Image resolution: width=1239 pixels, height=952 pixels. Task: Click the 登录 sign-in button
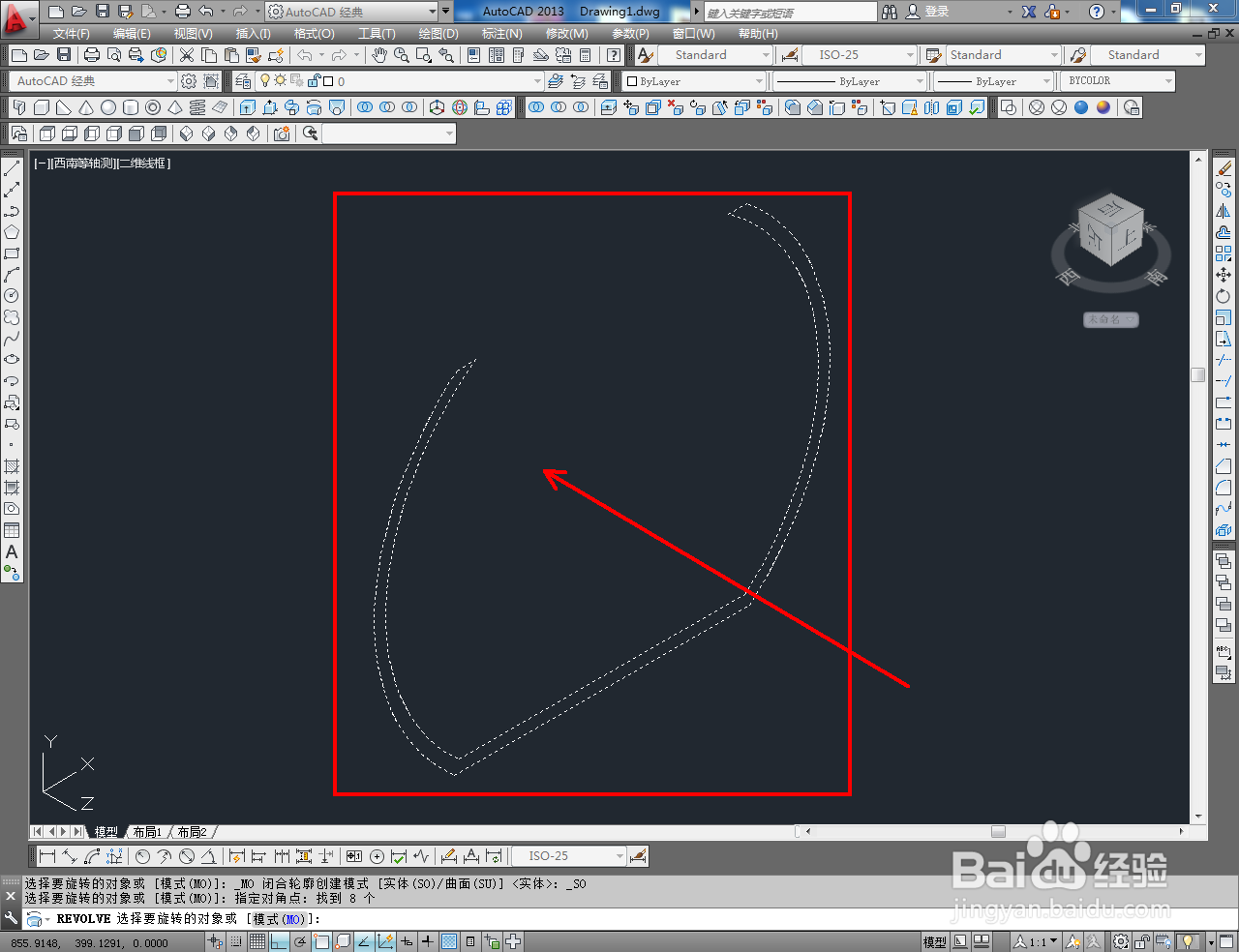click(x=937, y=12)
